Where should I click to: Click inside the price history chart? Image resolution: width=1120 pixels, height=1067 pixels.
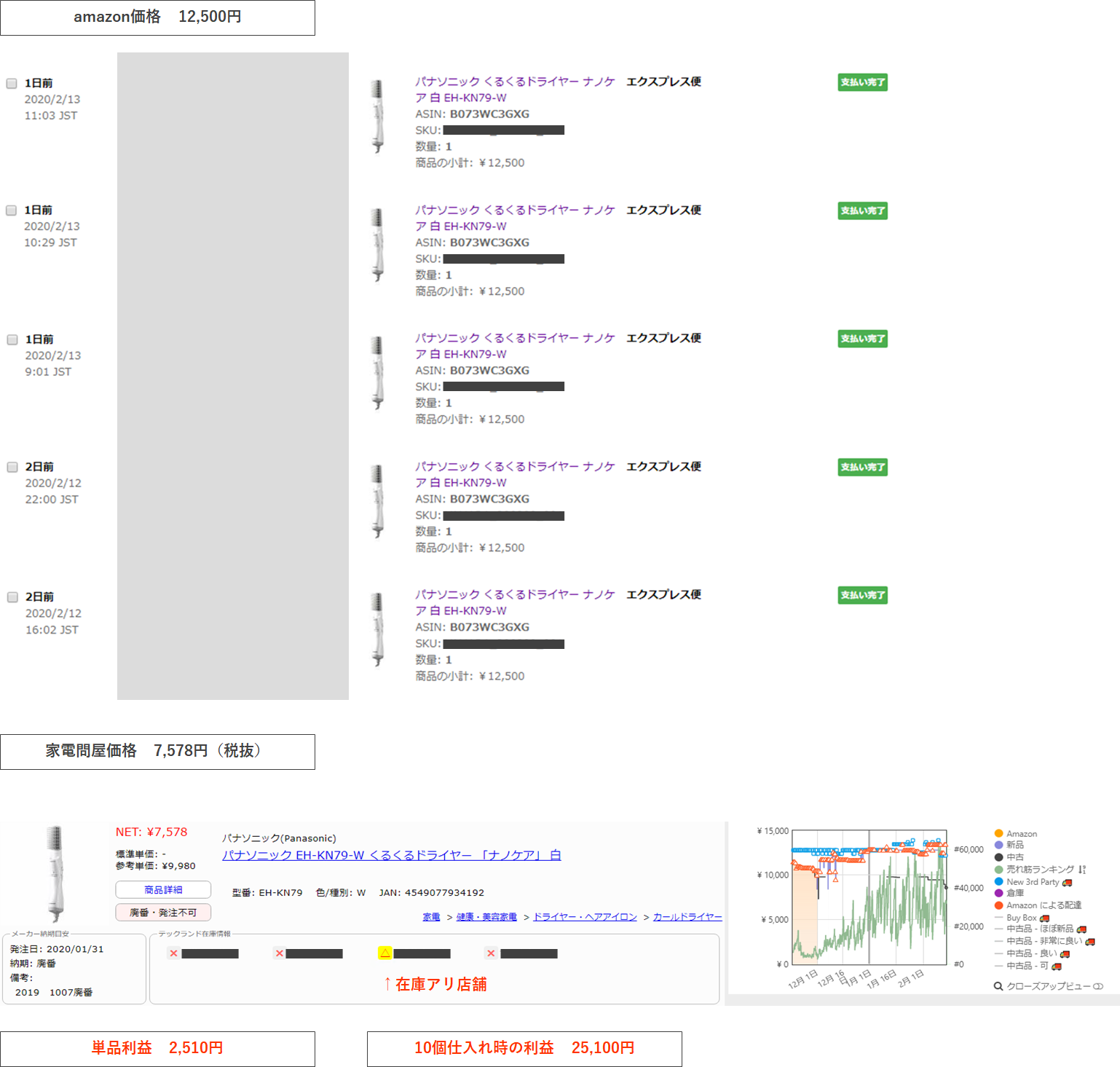(x=869, y=897)
